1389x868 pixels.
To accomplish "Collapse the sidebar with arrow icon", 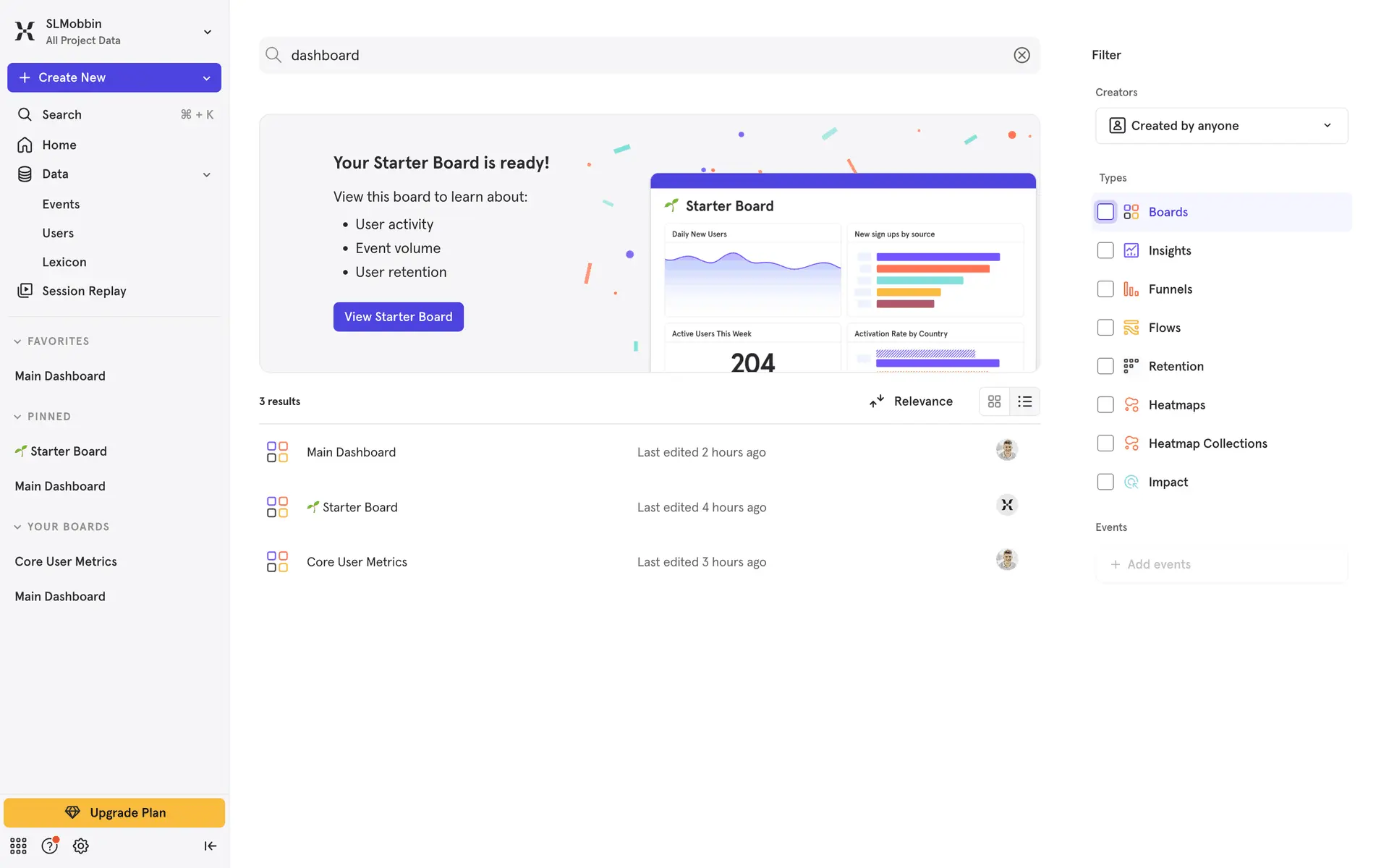I will tap(210, 846).
